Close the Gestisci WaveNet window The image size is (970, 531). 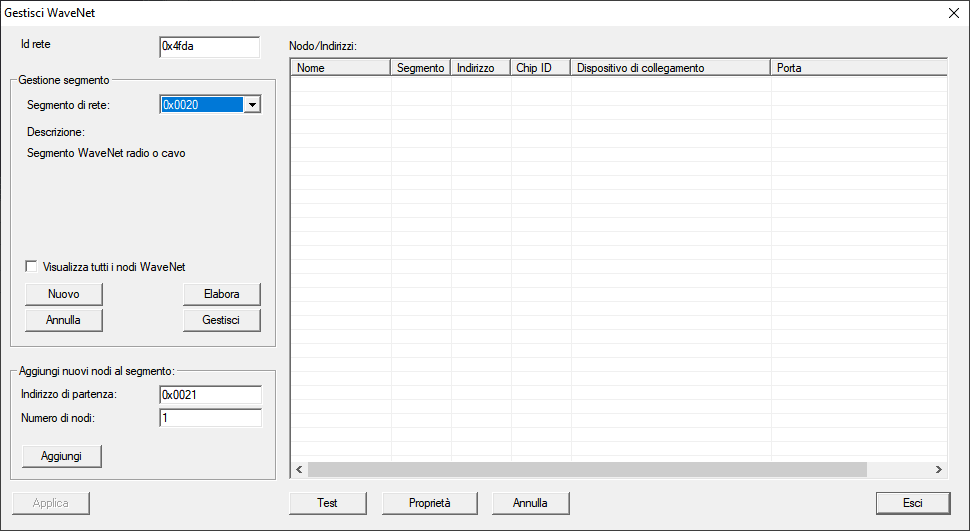click(952, 13)
